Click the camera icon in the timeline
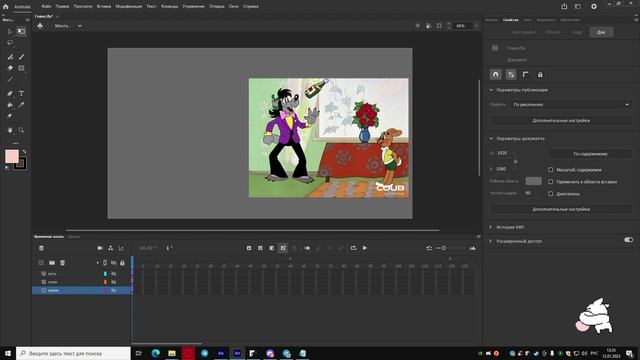Viewport: 640px width, 360px height. pyautogui.click(x=100, y=248)
